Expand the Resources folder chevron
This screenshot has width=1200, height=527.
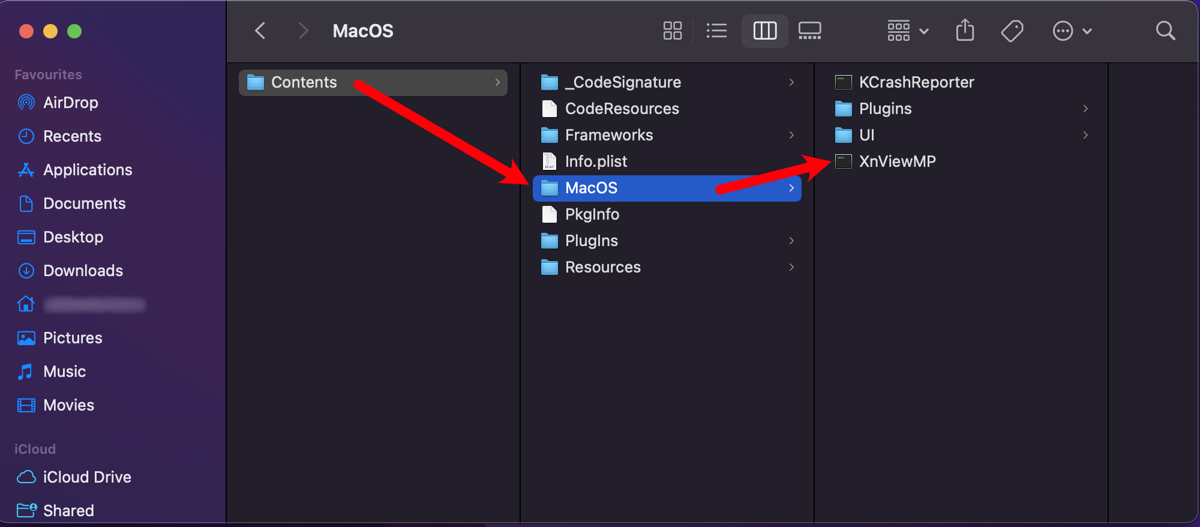pyautogui.click(x=791, y=267)
